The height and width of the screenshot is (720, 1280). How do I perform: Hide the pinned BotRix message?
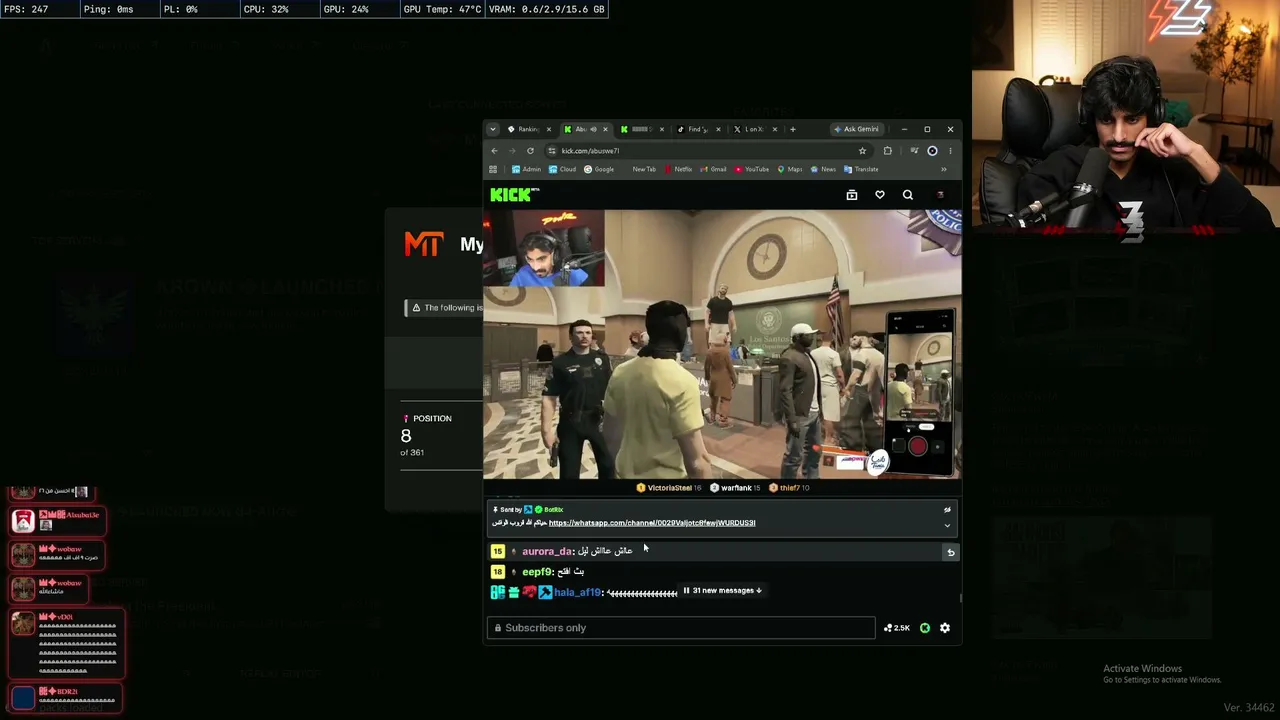[947, 510]
